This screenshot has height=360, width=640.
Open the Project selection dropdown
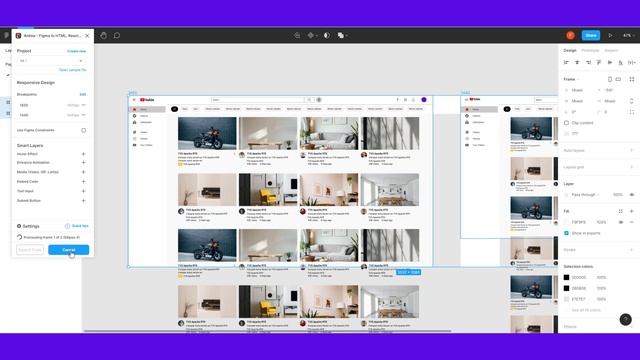pos(51,61)
